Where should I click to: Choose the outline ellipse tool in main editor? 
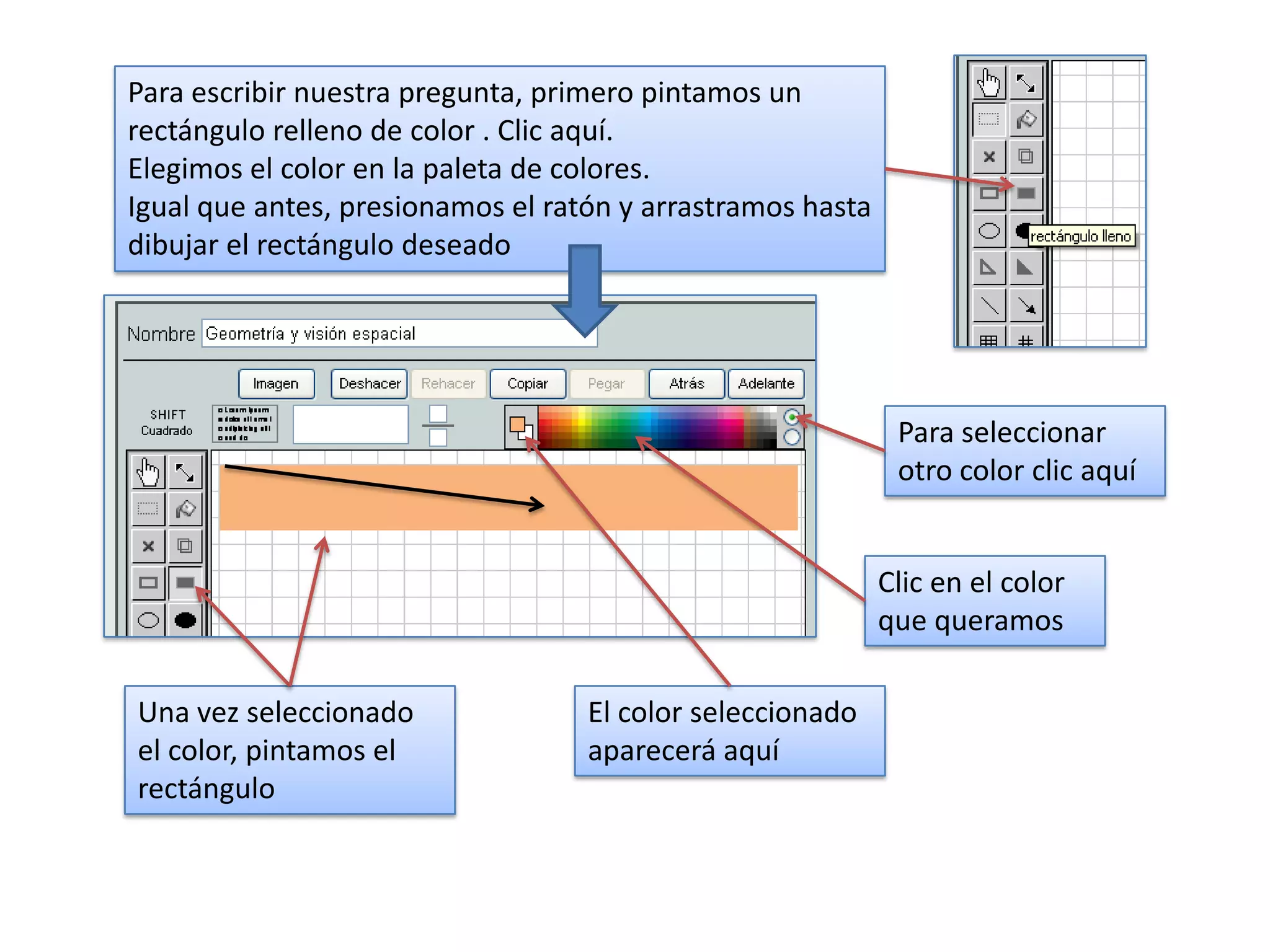pos(148,620)
